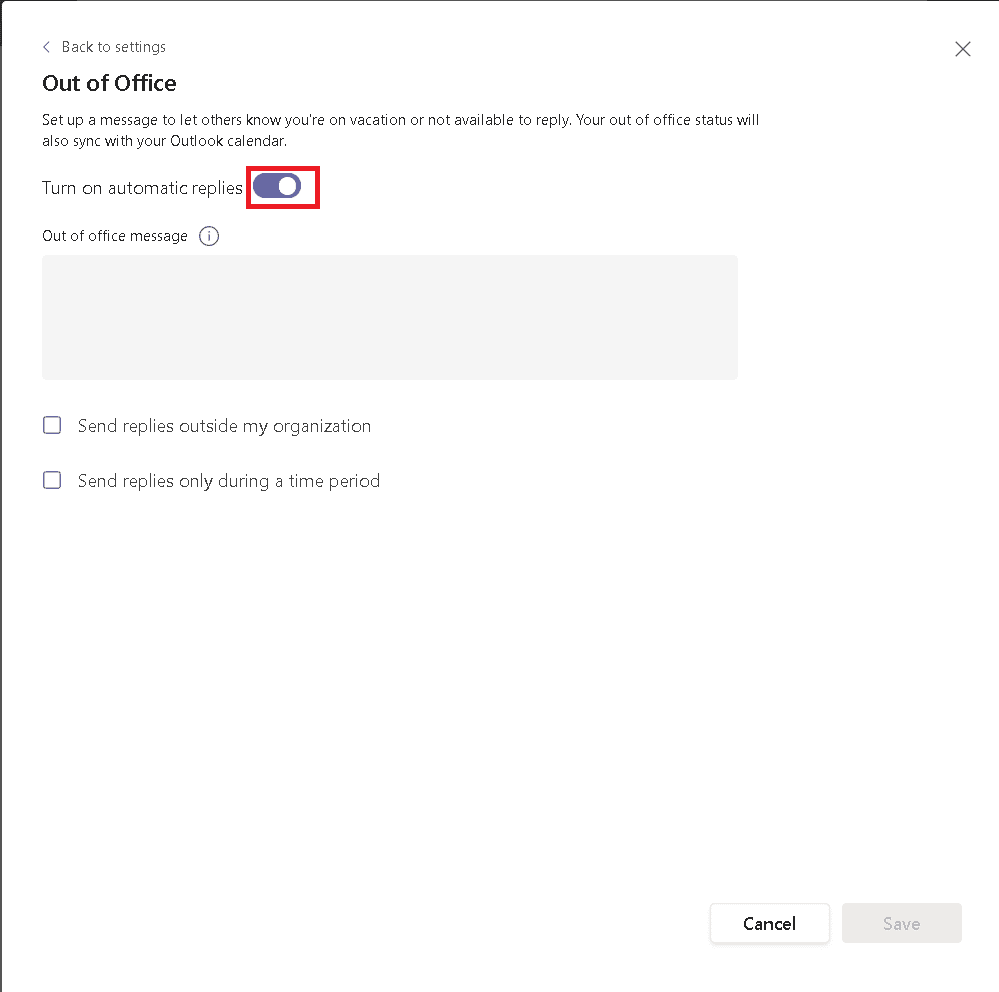Check Send replies only during a time period
The width and height of the screenshot is (999, 992).
coord(52,480)
